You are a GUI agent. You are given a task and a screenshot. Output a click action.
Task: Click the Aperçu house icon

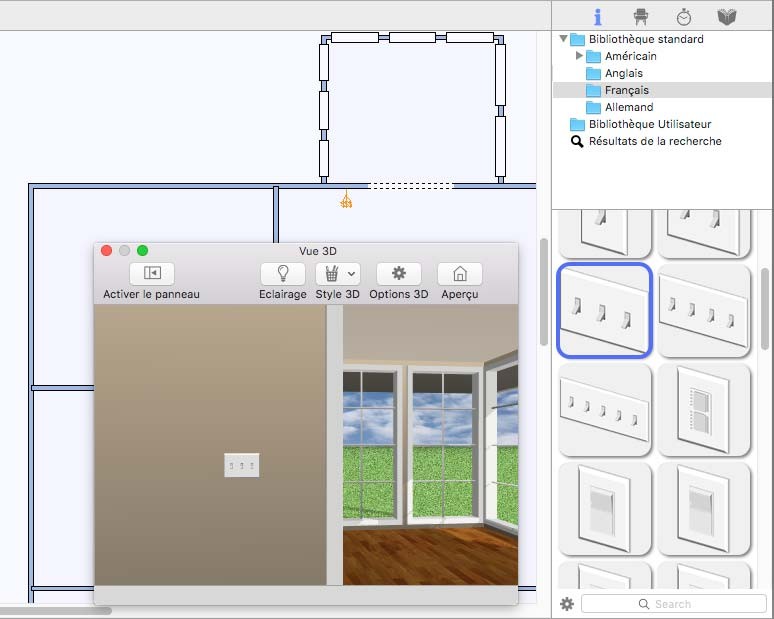tap(459, 273)
